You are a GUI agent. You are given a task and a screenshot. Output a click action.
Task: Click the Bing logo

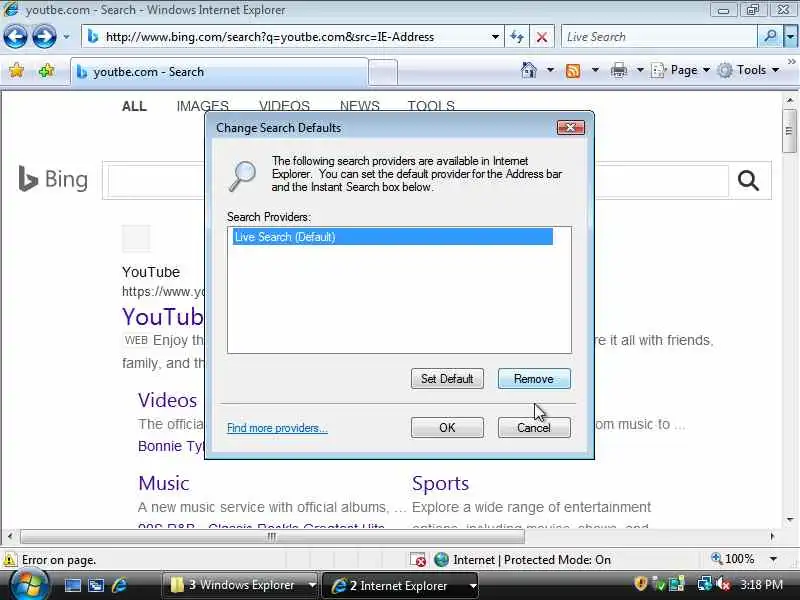click(x=53, y=179)
